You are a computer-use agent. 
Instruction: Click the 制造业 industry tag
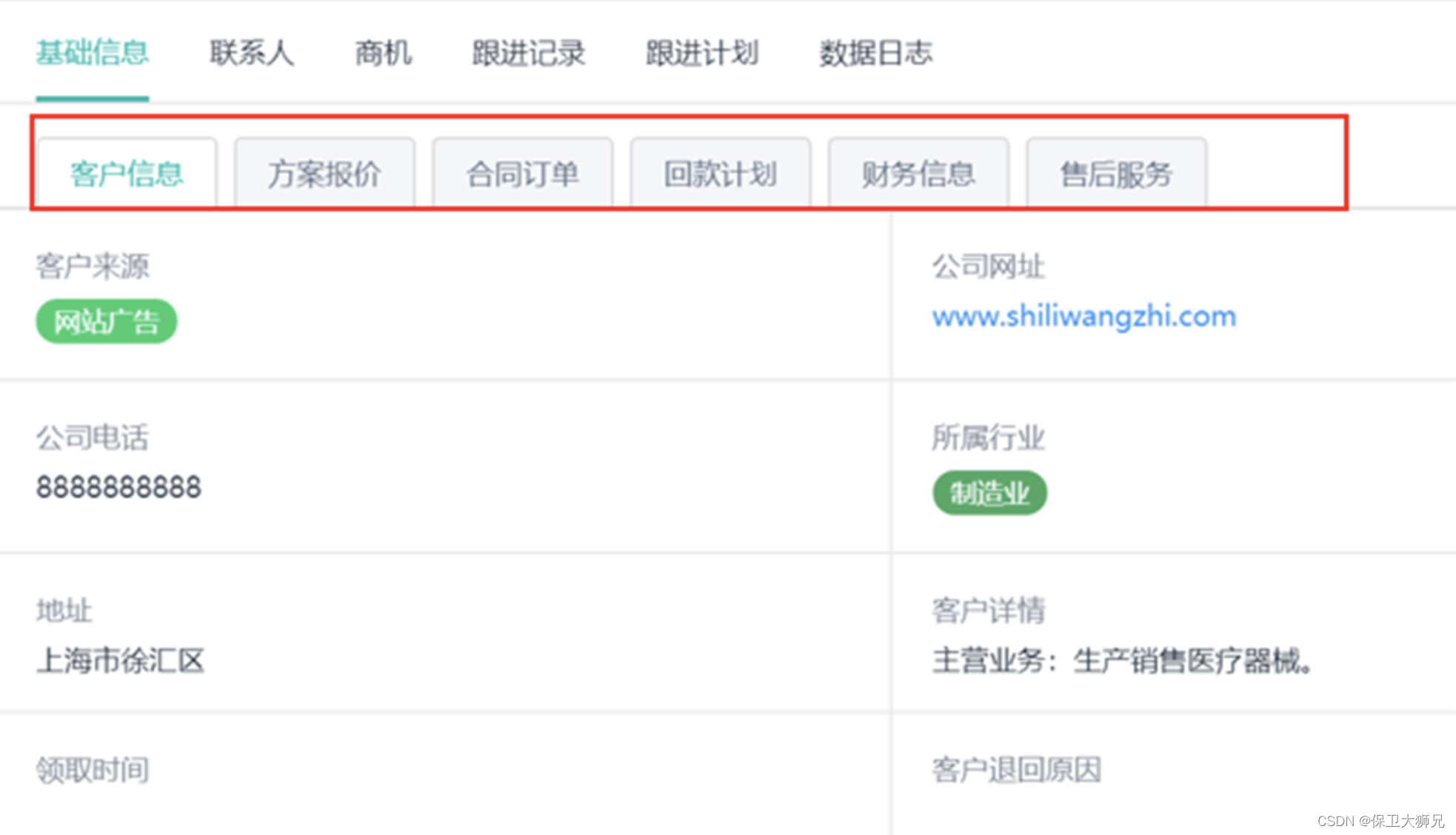[989, 493]
